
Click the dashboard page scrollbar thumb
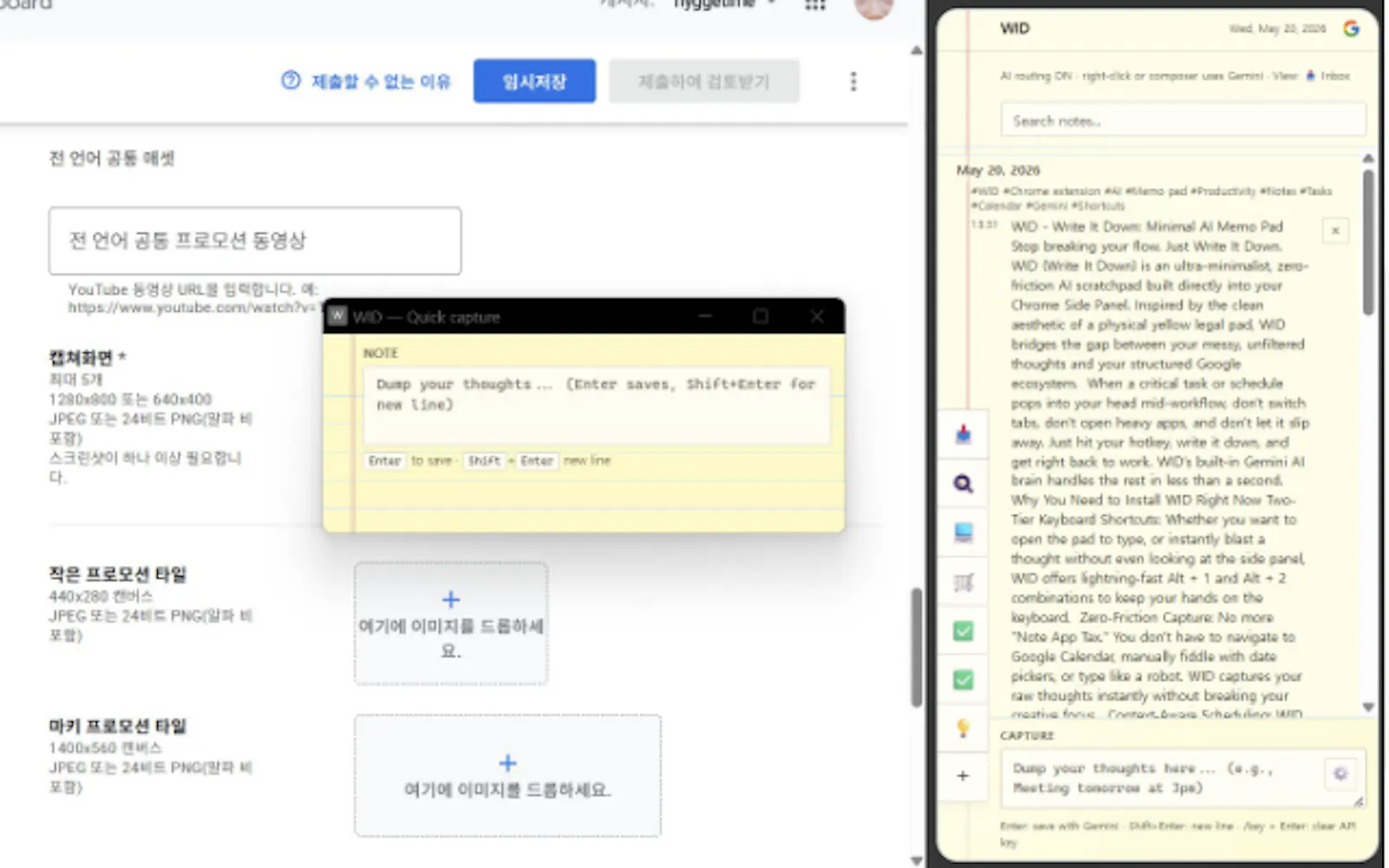point(916,648)
